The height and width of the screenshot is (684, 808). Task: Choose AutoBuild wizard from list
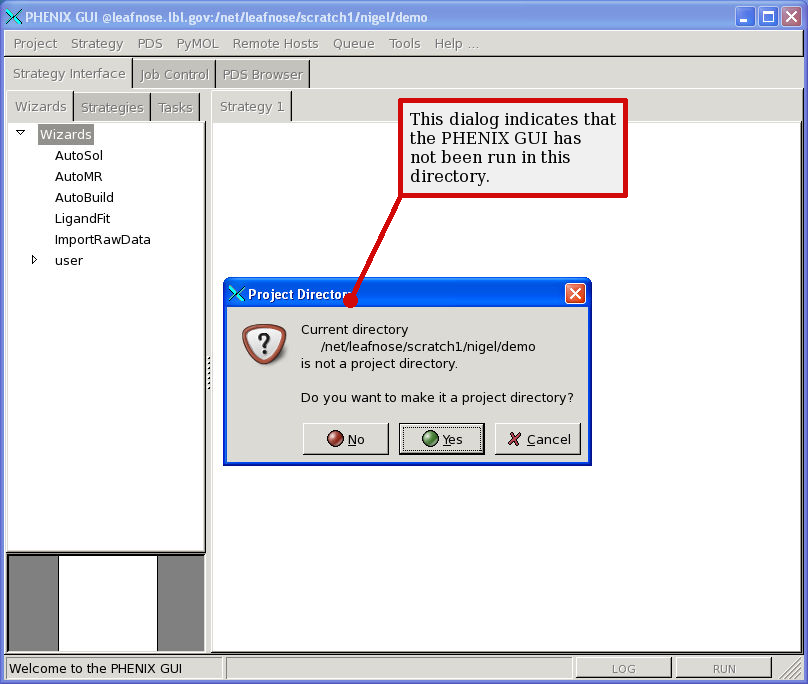pyautogui.click(x=84, y=197)
